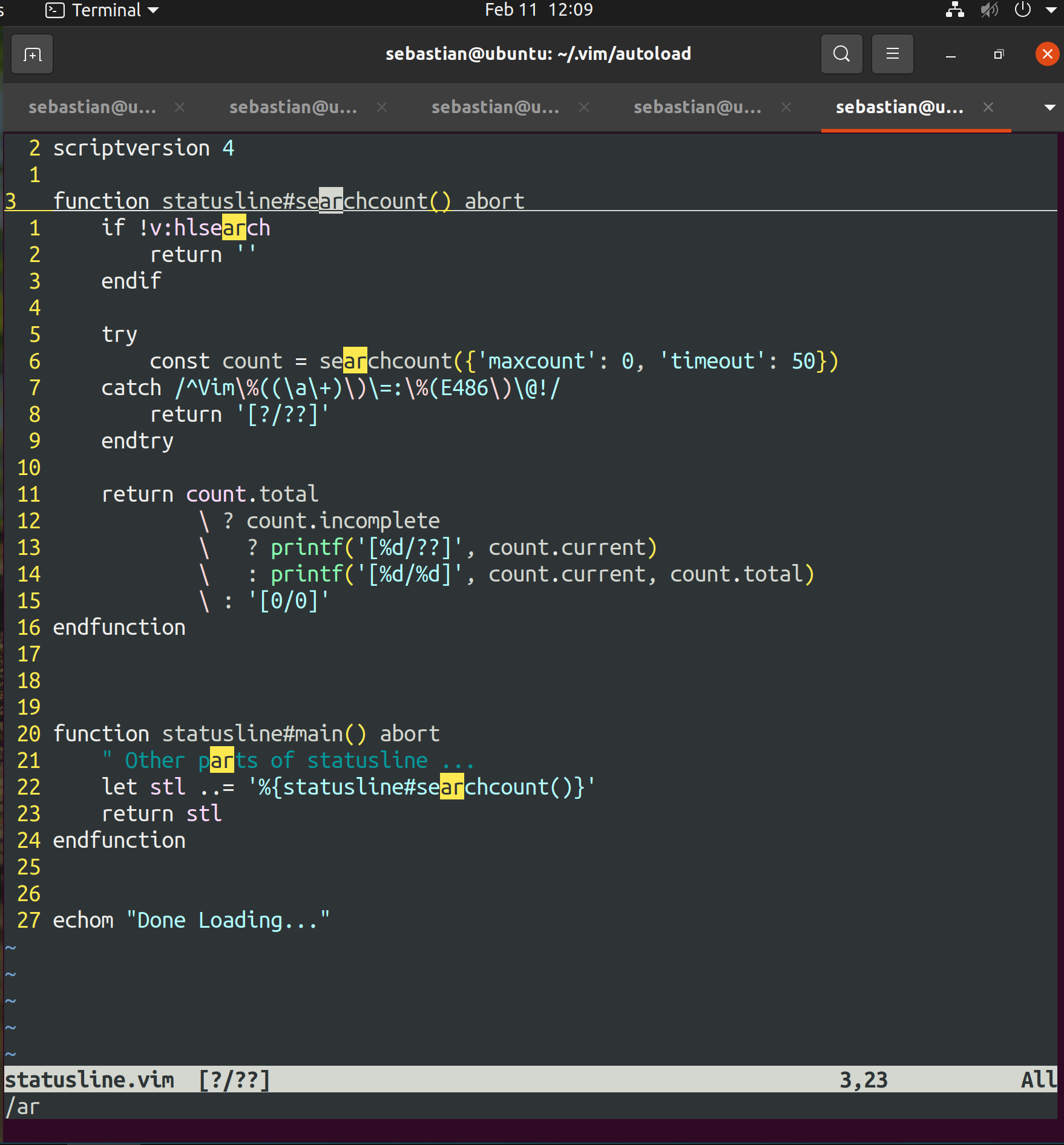
Task: Close the terminal window
Action: pyautogui.click(x=1047, y=54)
